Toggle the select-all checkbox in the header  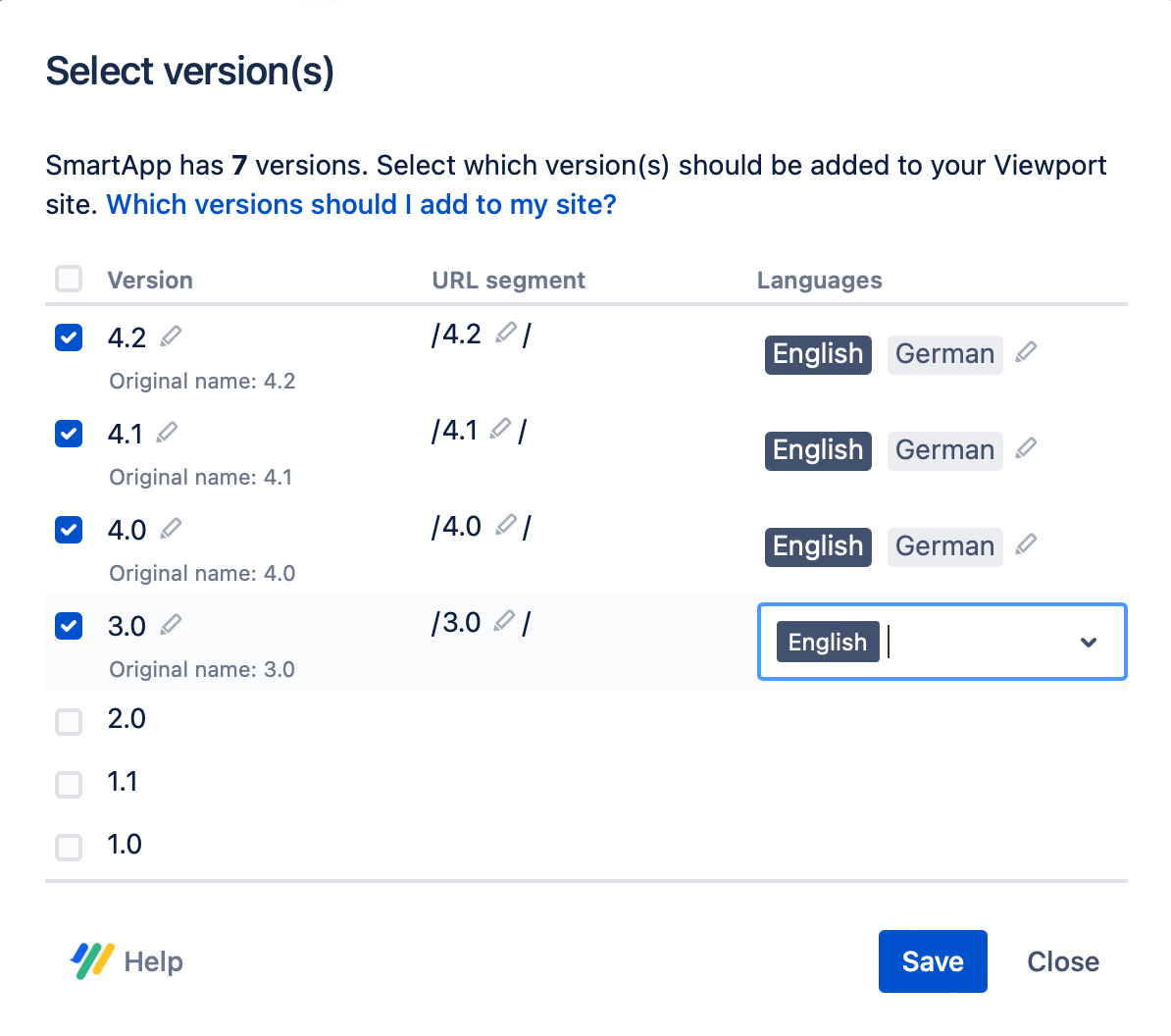point(68,279)
